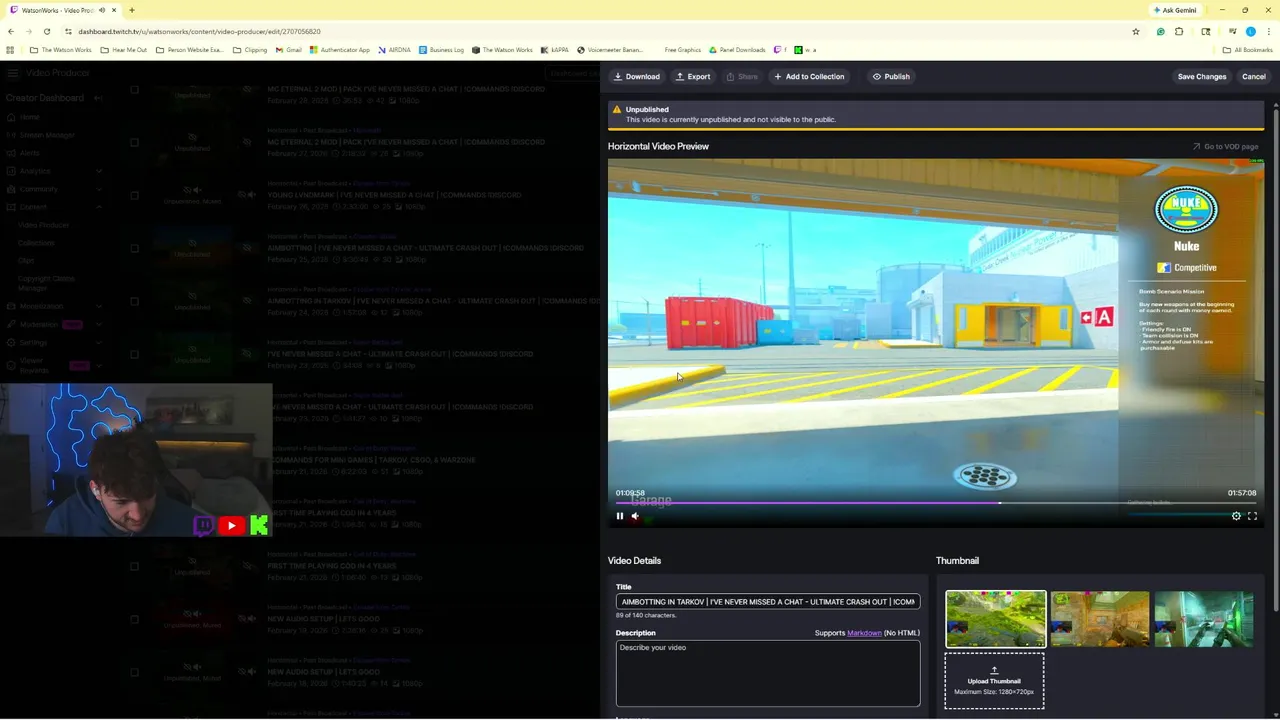The image size is (1280, 720).
Task: Expand the Analytics sidebar section
Action: (98, 171)
